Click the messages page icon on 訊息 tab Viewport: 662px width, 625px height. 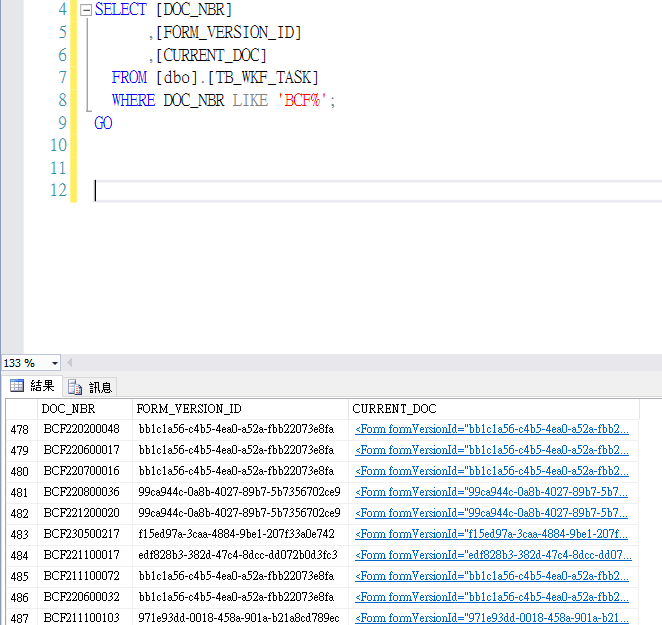click(75, 387)
